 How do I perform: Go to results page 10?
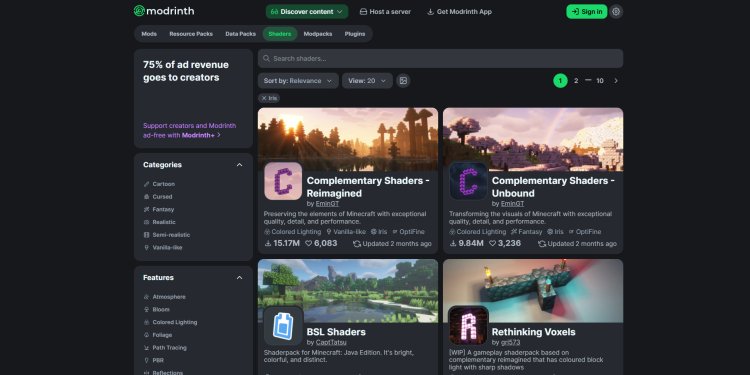(x=600, y=81)
